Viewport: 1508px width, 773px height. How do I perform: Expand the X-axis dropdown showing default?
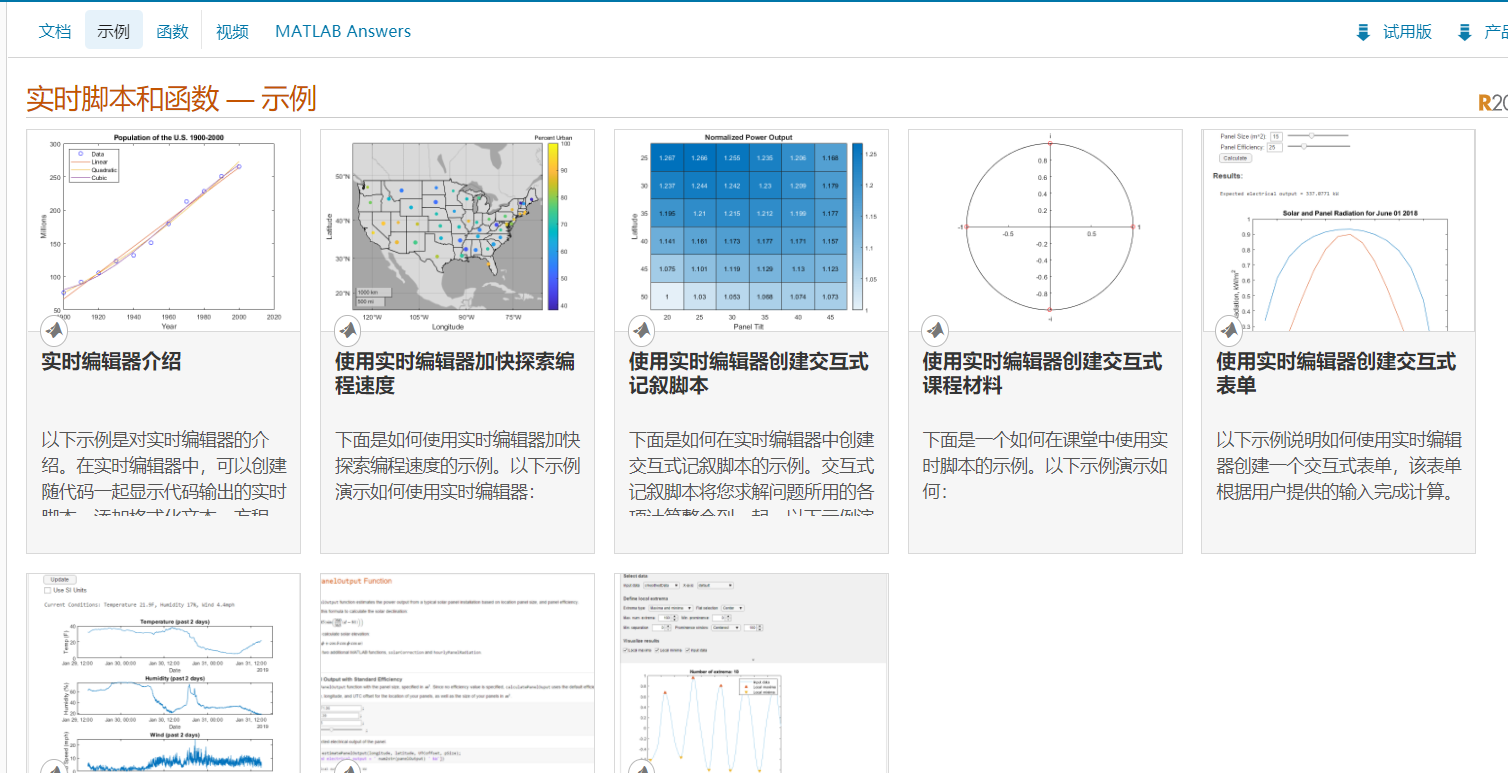715,586
